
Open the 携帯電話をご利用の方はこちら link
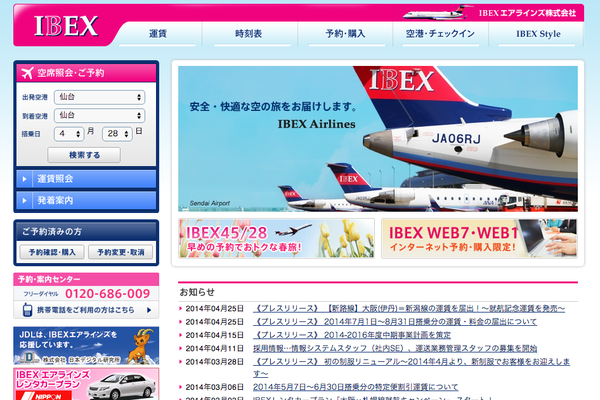click(86, 310)
